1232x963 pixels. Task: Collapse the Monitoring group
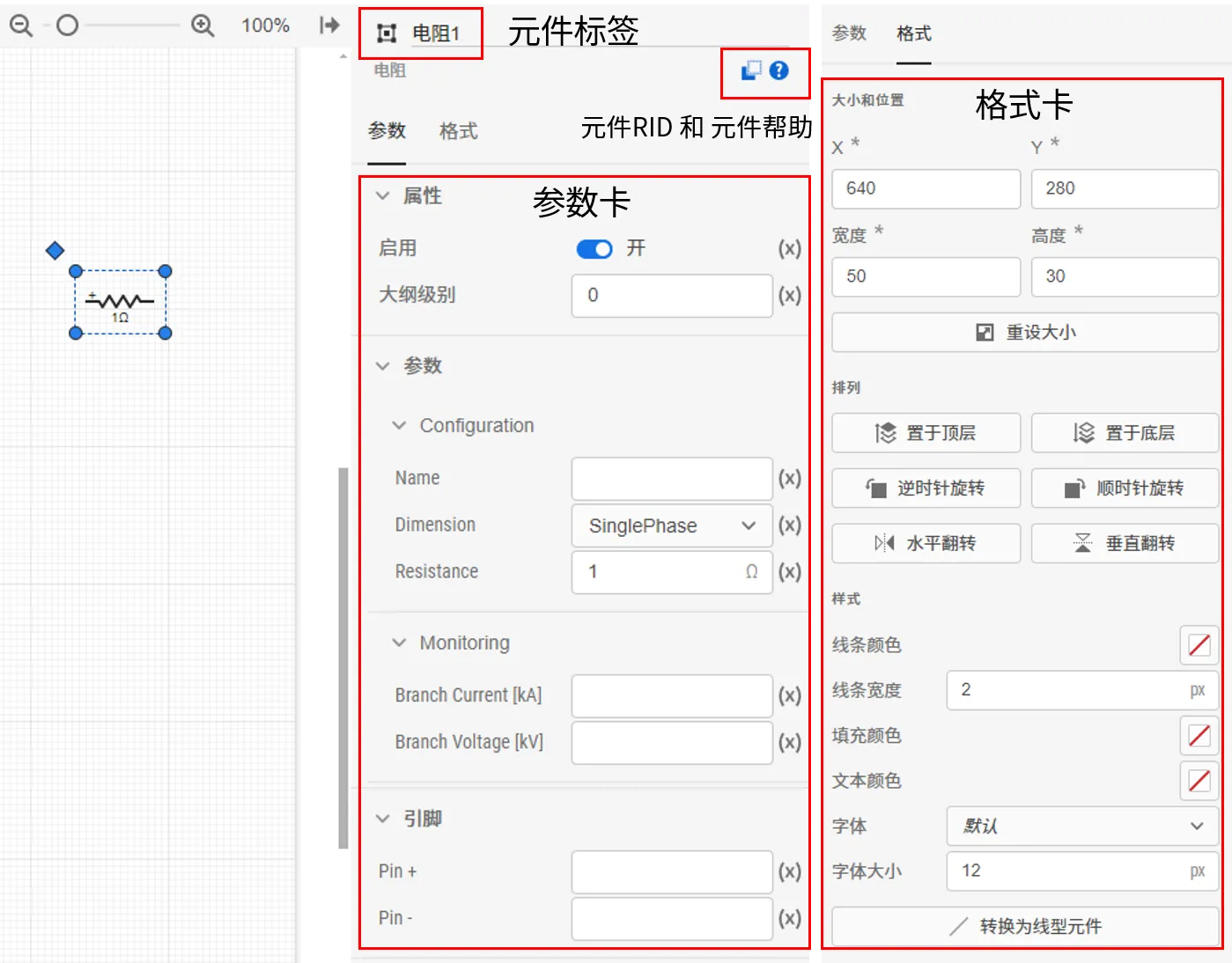[x=399, y=643]
